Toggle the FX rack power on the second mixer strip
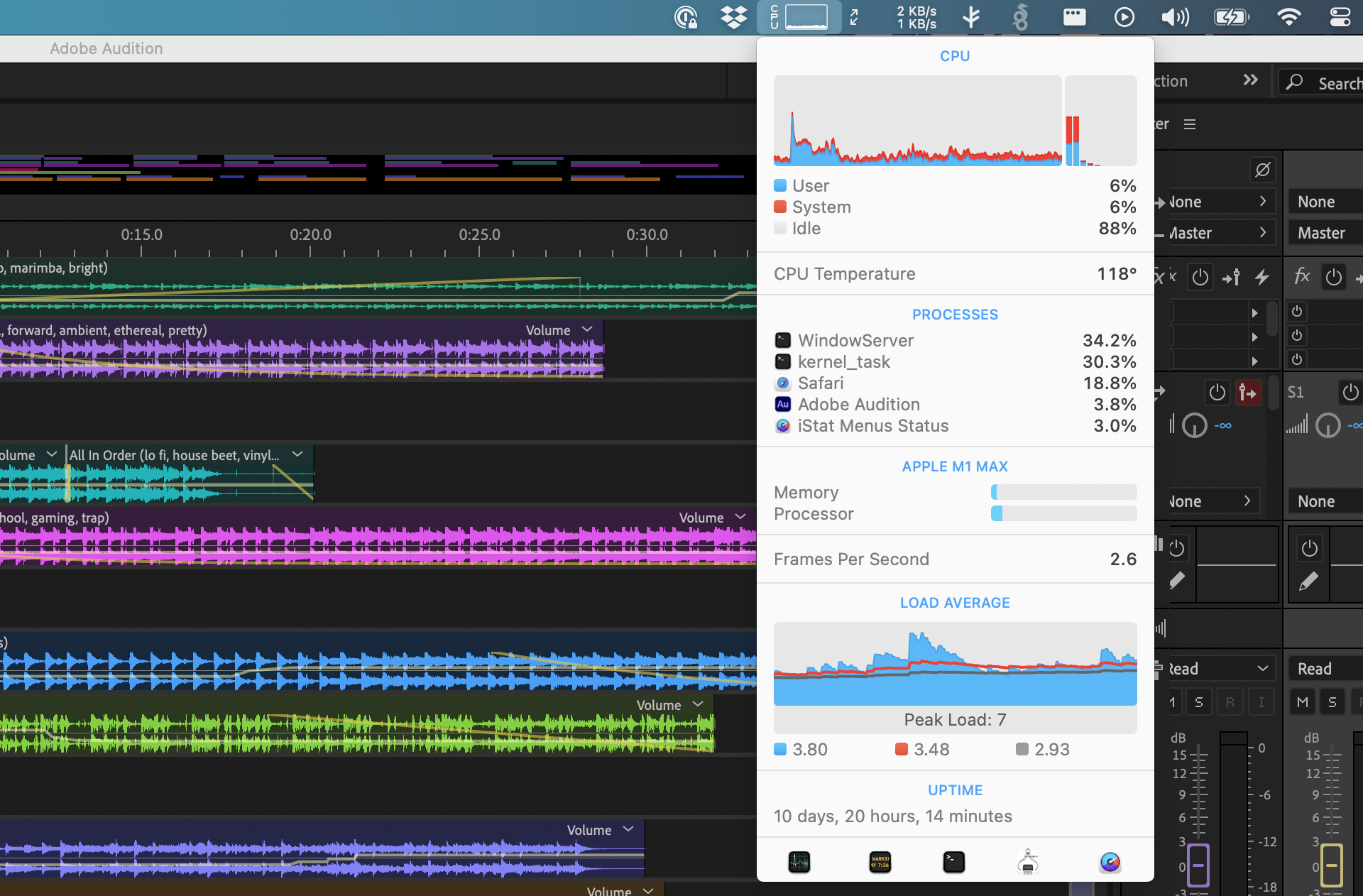 click(1334, 277)
